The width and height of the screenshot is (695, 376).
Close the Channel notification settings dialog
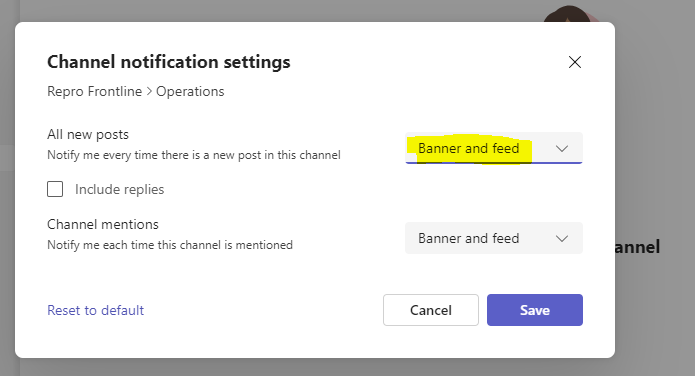(575, 62)
